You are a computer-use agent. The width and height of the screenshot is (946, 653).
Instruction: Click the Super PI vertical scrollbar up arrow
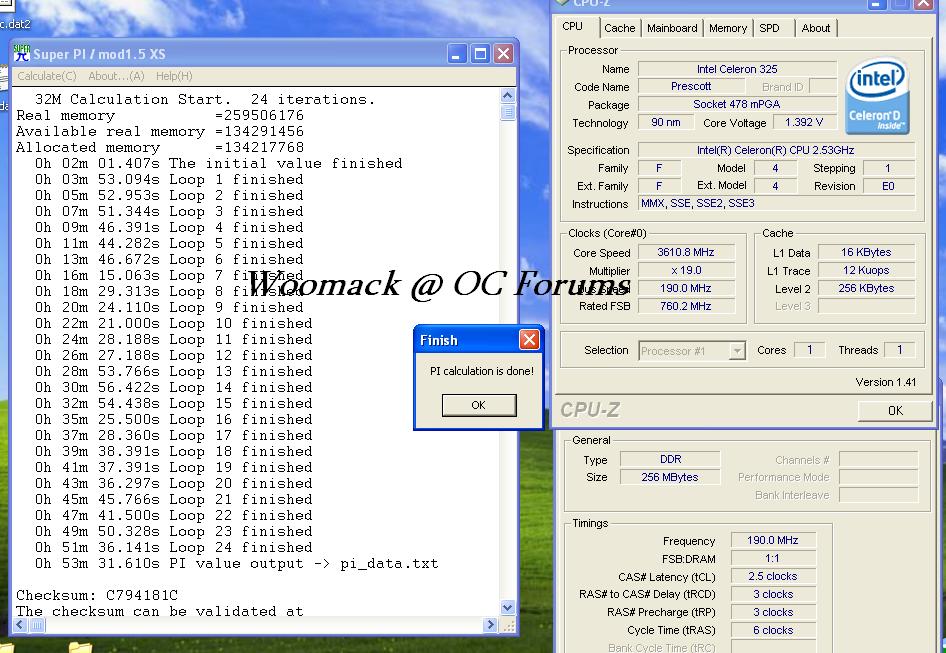click(507, 95)
